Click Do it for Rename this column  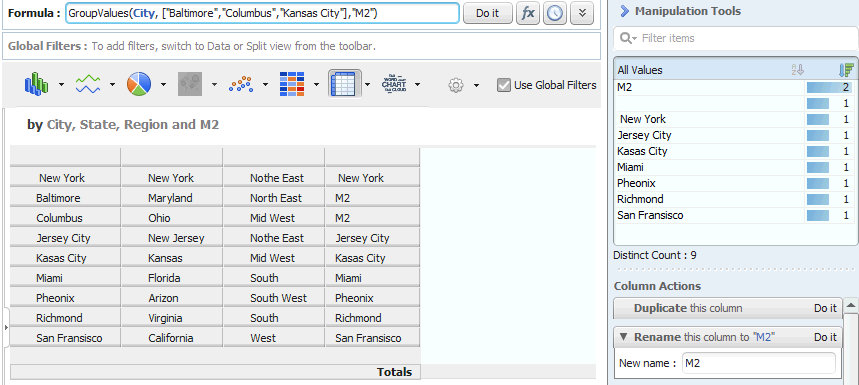[825, 337]
